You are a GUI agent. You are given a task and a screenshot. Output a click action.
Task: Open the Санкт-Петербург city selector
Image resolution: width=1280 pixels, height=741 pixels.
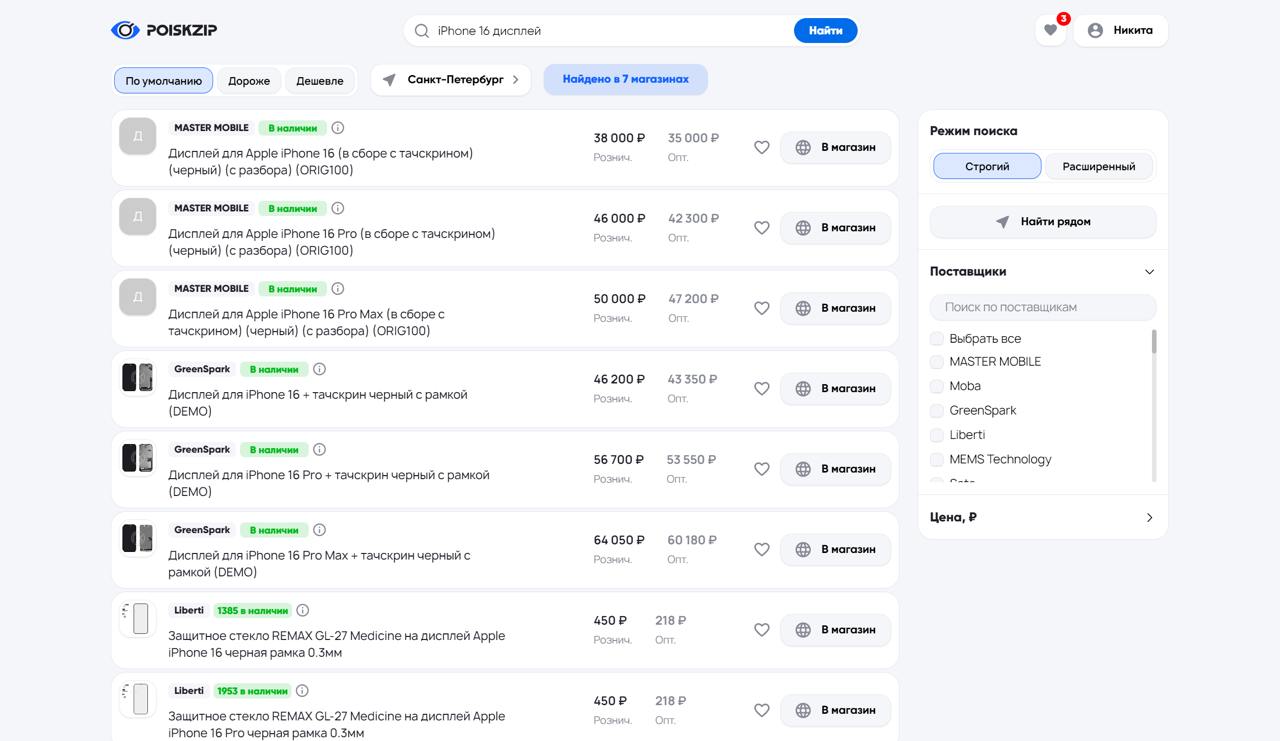(452, 80)
